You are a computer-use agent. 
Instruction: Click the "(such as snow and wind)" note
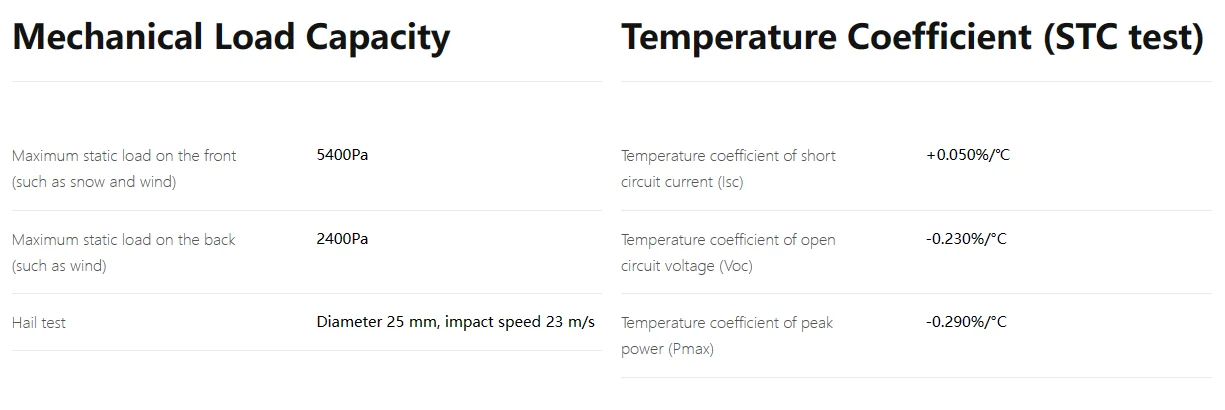click(94, 183)
